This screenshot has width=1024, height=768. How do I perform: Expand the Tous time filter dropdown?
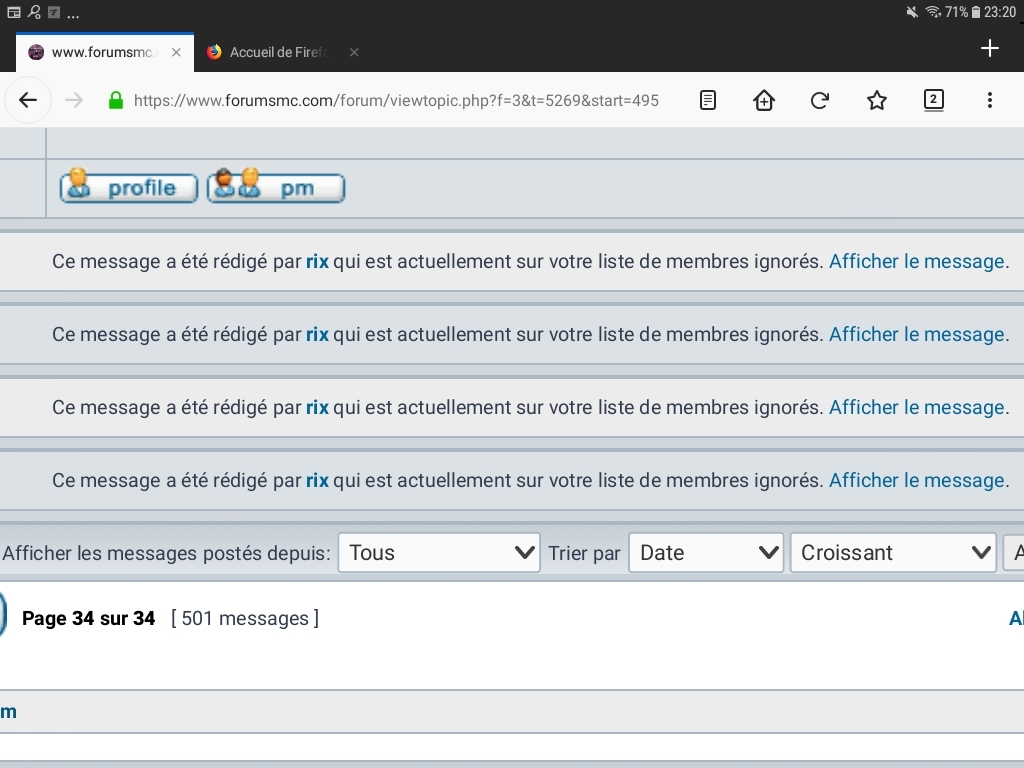(439, 552)
